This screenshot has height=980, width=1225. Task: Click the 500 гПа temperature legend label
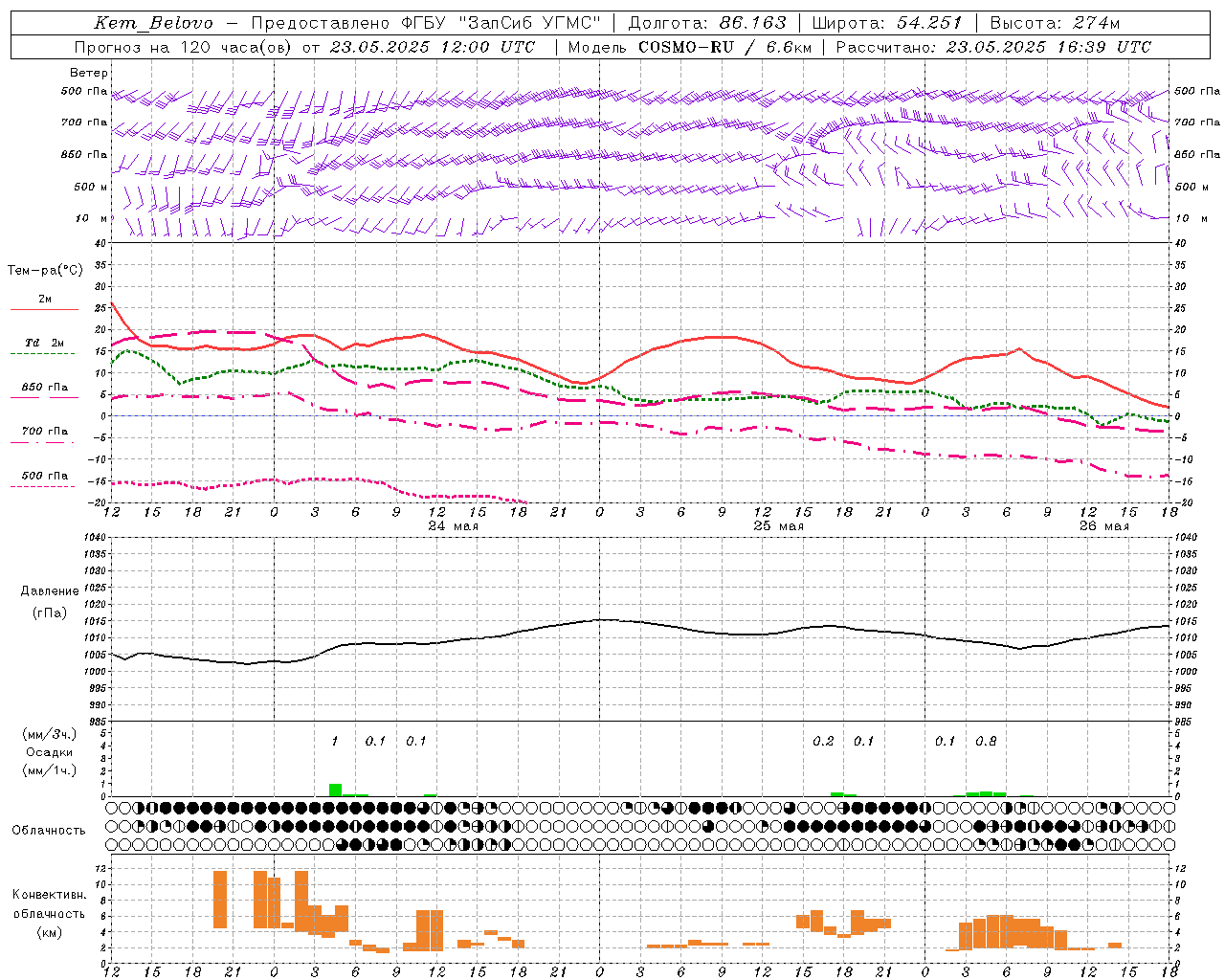pos(45,476)
